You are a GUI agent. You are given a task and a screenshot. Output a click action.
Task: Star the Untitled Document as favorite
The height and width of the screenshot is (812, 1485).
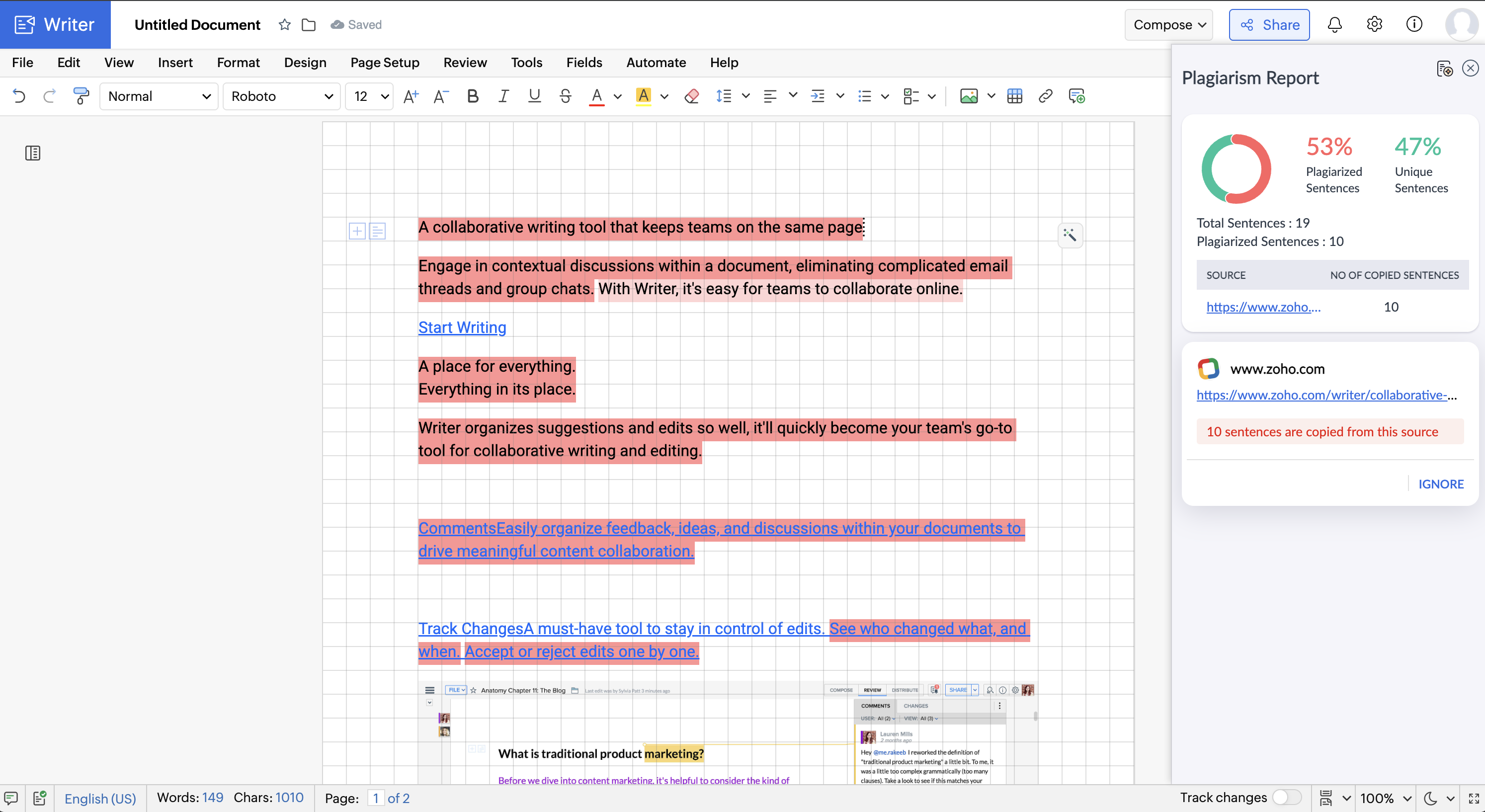tap(284, 25)
